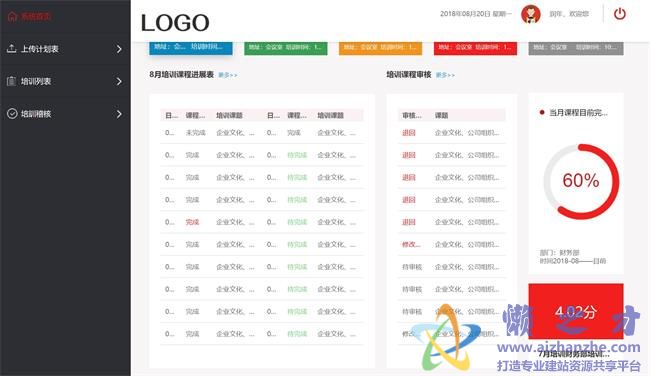Click the 课题 header in the review table

441,115
